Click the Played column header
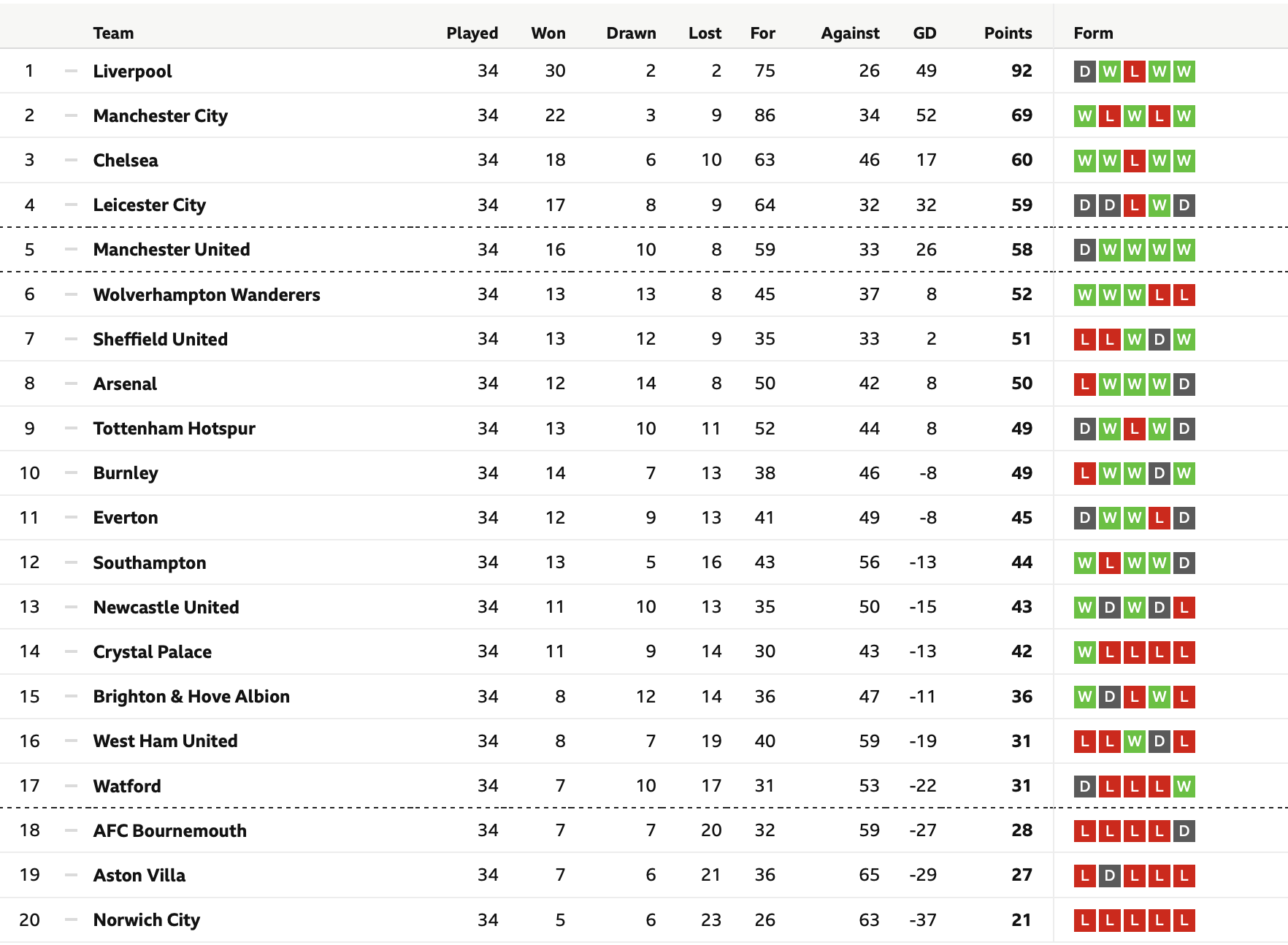The image size is (1288, 945). (x=472, y=33)
